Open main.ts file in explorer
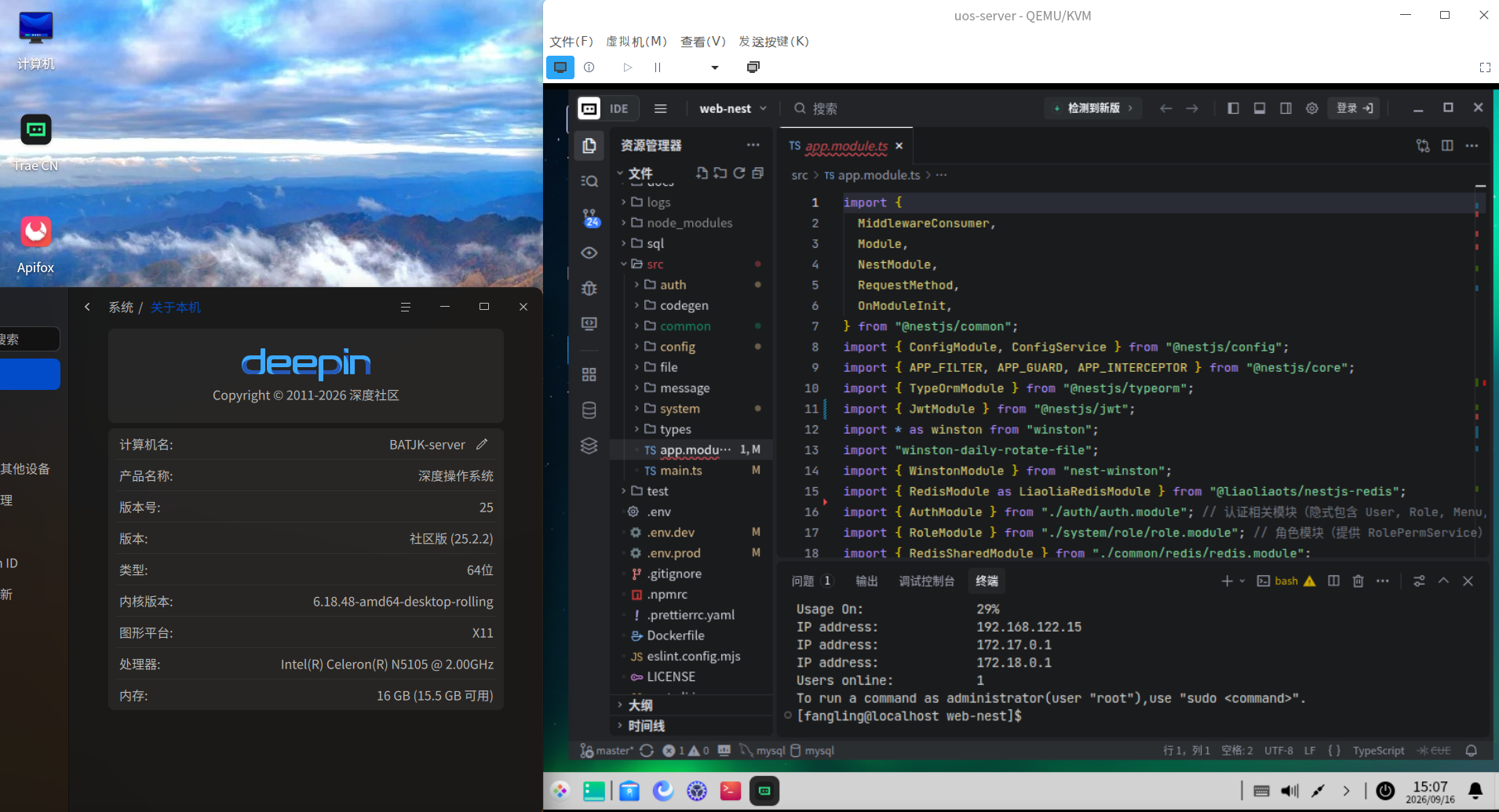The image size is (1499, 812). (x=681, y=471)
